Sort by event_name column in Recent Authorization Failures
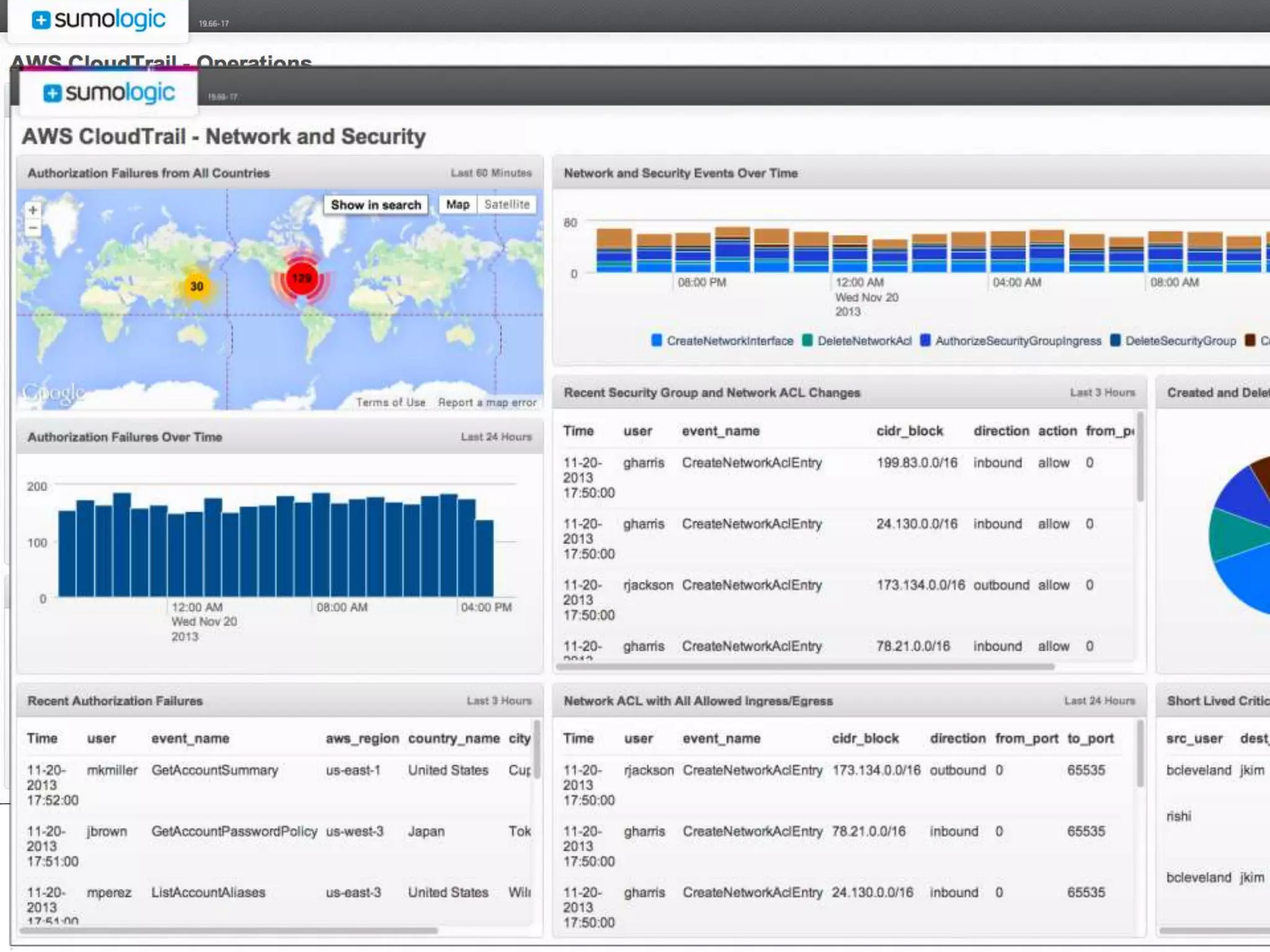1270x952 pixels. point(190,738)
